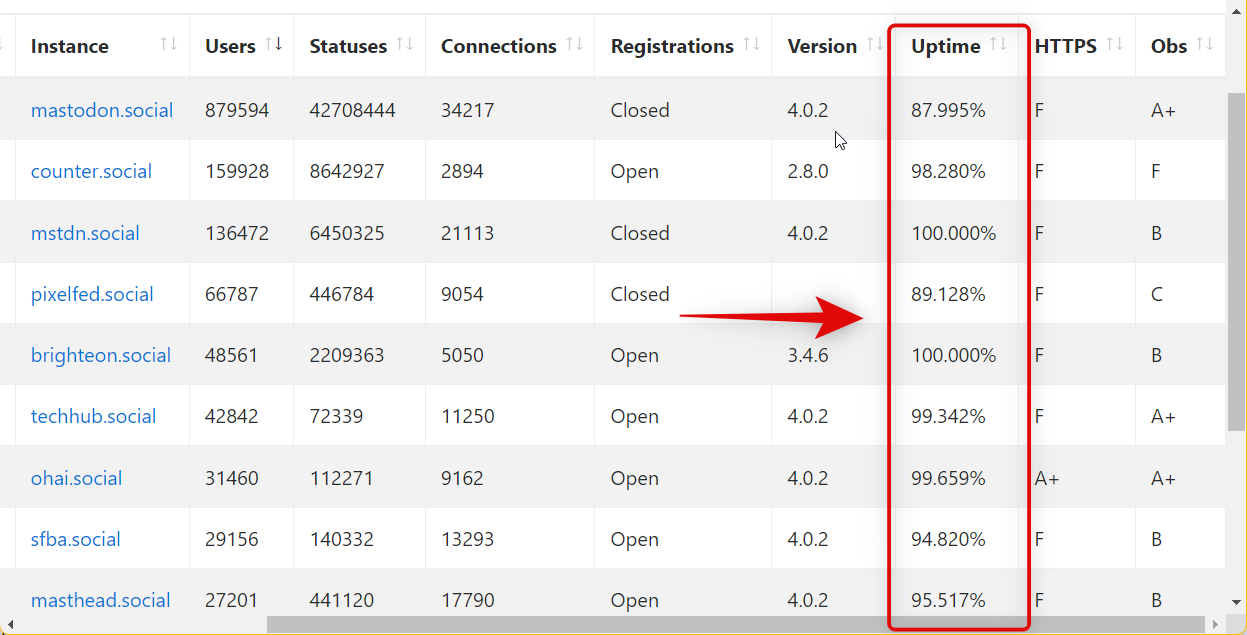The height and width of the screenshot is (635, 1247).
Task: Sort table by Registrations column arrows
Action: click(751, 44)
